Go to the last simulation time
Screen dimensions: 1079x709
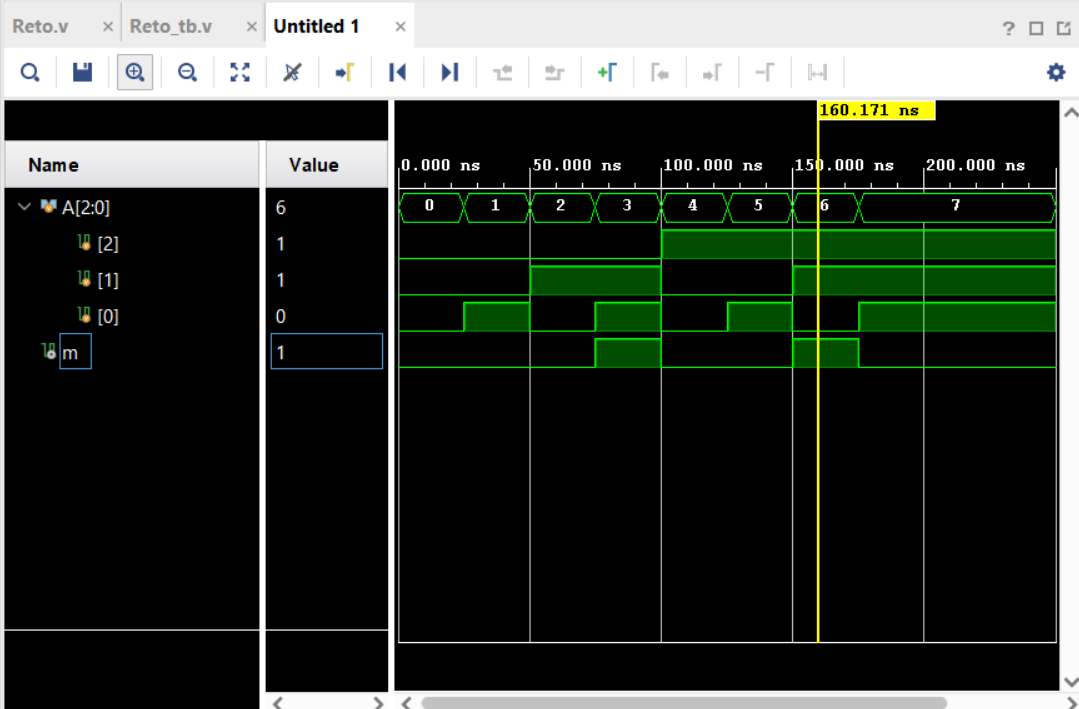point(449,71)
